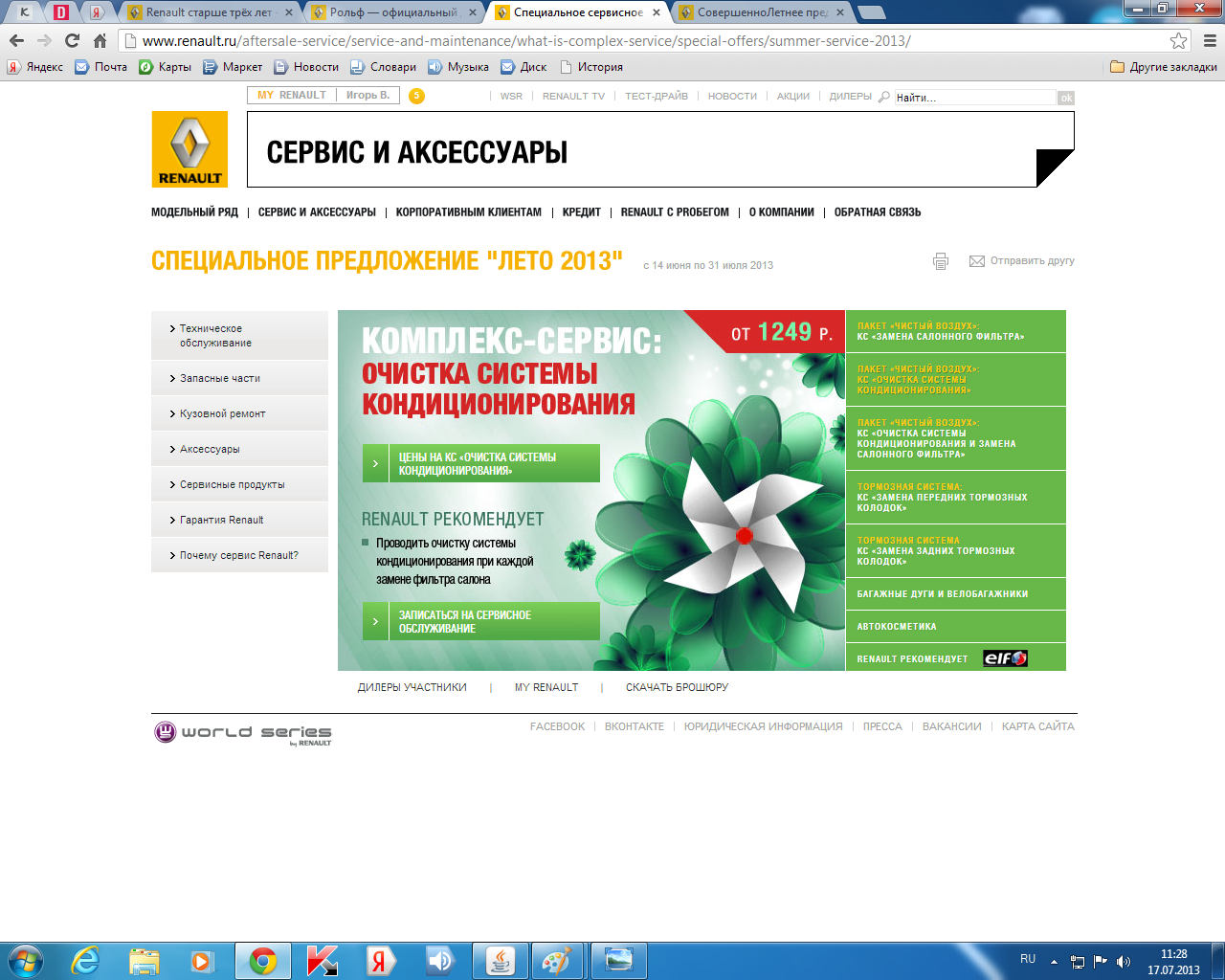Viewport: 1225px width, 980px height.
Task: Bookmark this page with the star icon
Action: 1179,41
